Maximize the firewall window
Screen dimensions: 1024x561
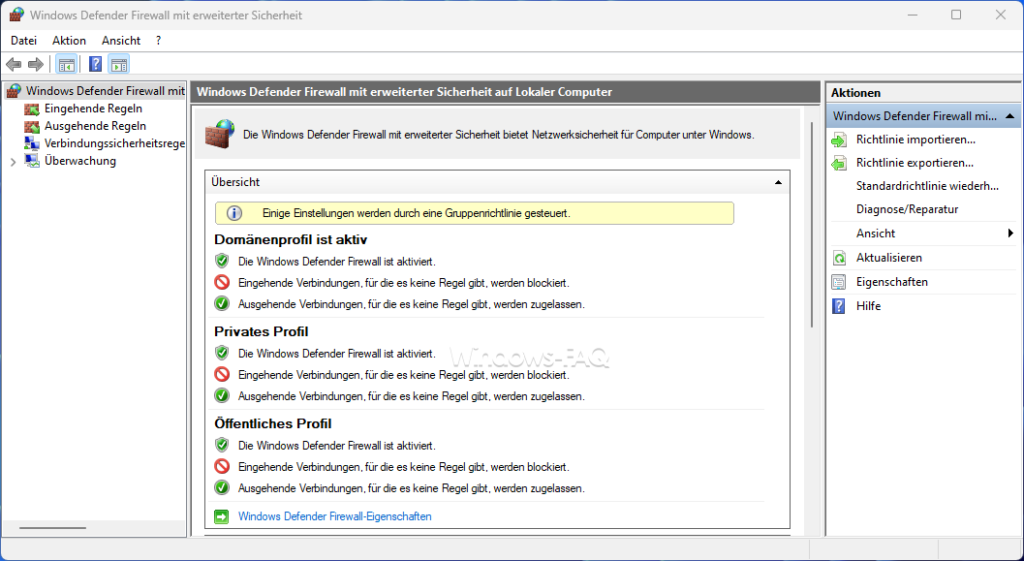click(956, 14)
